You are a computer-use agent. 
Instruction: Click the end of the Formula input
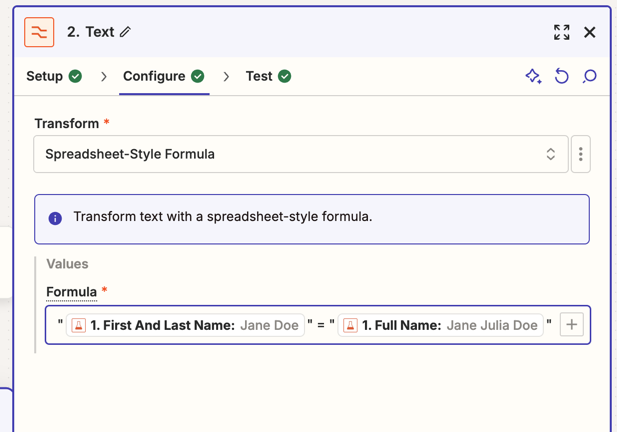pyautogui.click(x=552, y=325)
